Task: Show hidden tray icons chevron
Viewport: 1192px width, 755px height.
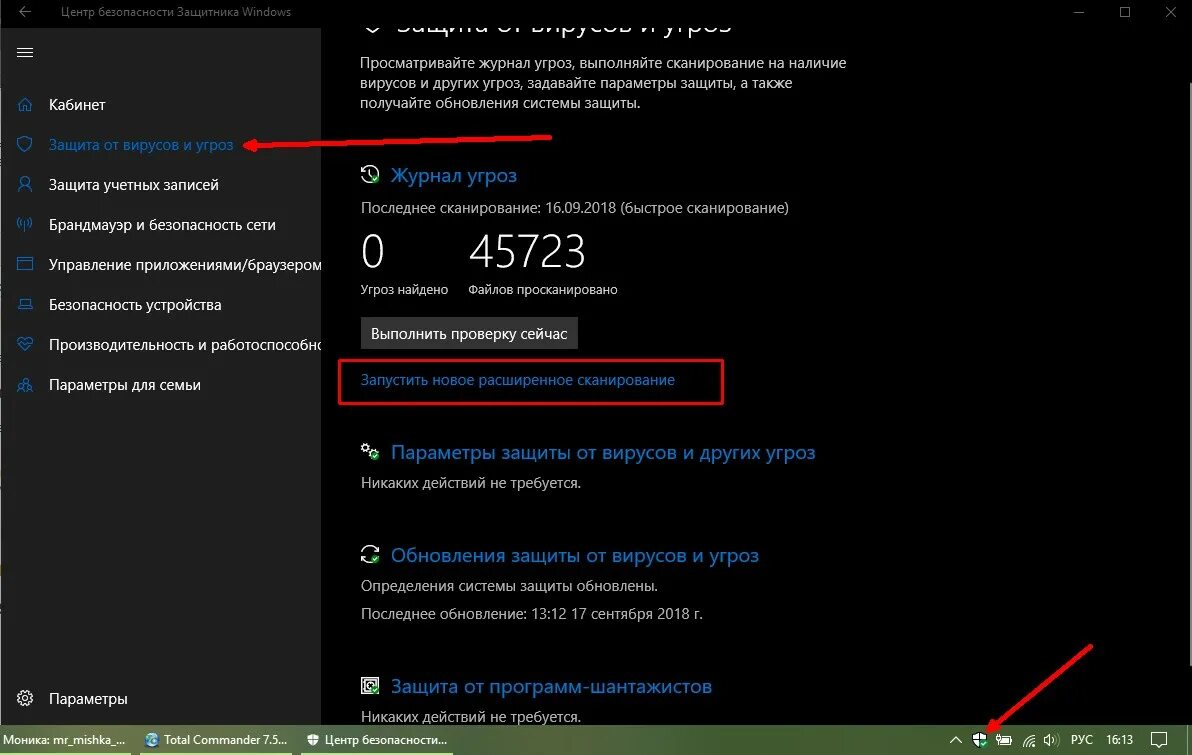Action: (956, 740)
